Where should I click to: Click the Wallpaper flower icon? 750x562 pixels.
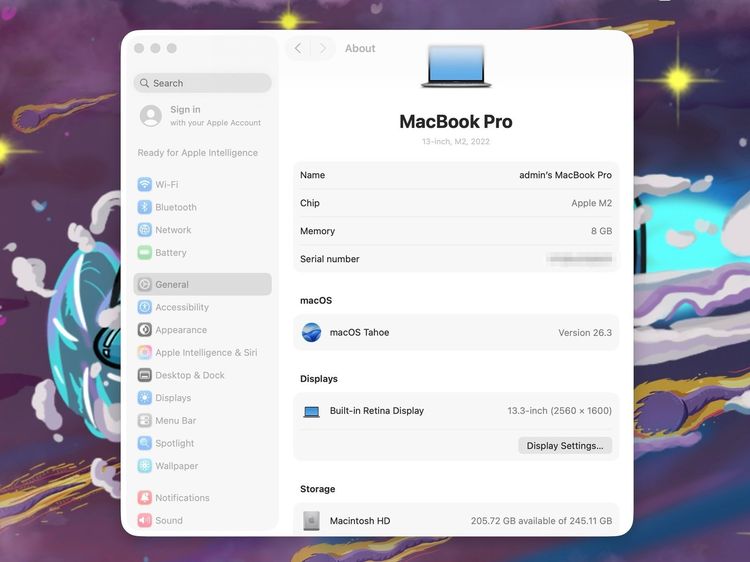click(144, 466)
